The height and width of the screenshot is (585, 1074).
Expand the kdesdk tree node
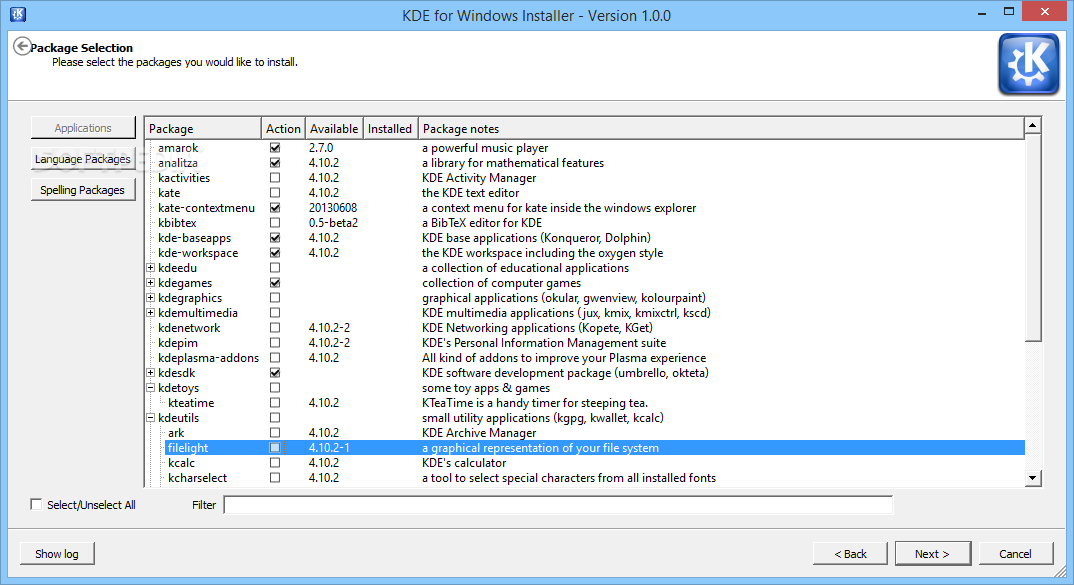[151, 373]
